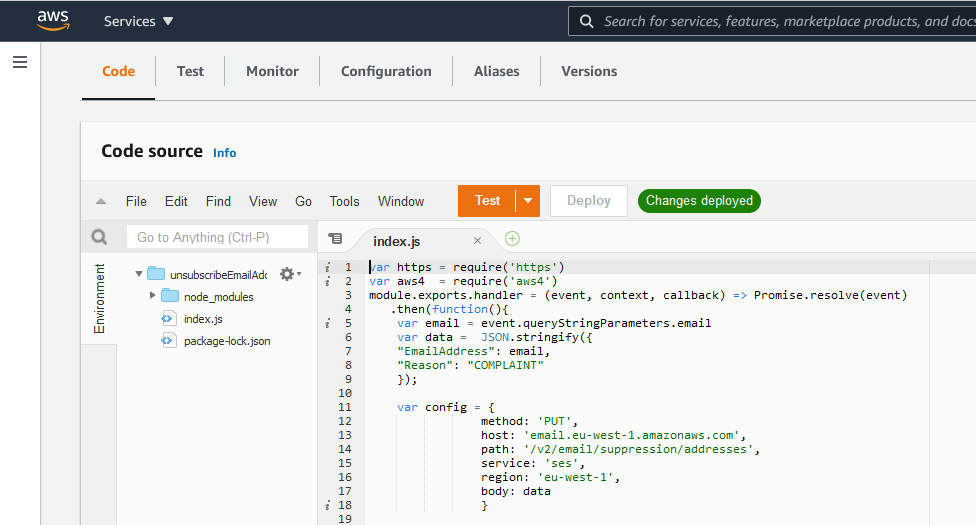The width and height of the screenshot is (976, 525).
Task: Open the Edit menu
Action: coord(176,201)
